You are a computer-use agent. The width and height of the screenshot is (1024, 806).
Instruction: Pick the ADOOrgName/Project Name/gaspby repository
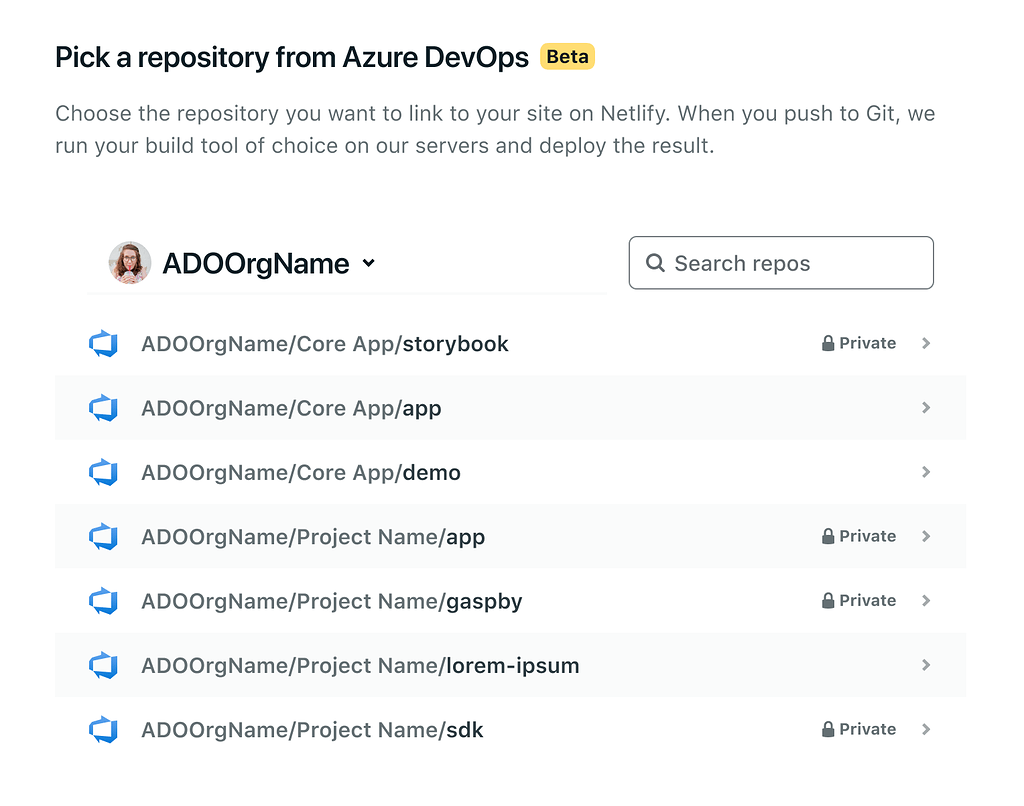pos(332,601)
